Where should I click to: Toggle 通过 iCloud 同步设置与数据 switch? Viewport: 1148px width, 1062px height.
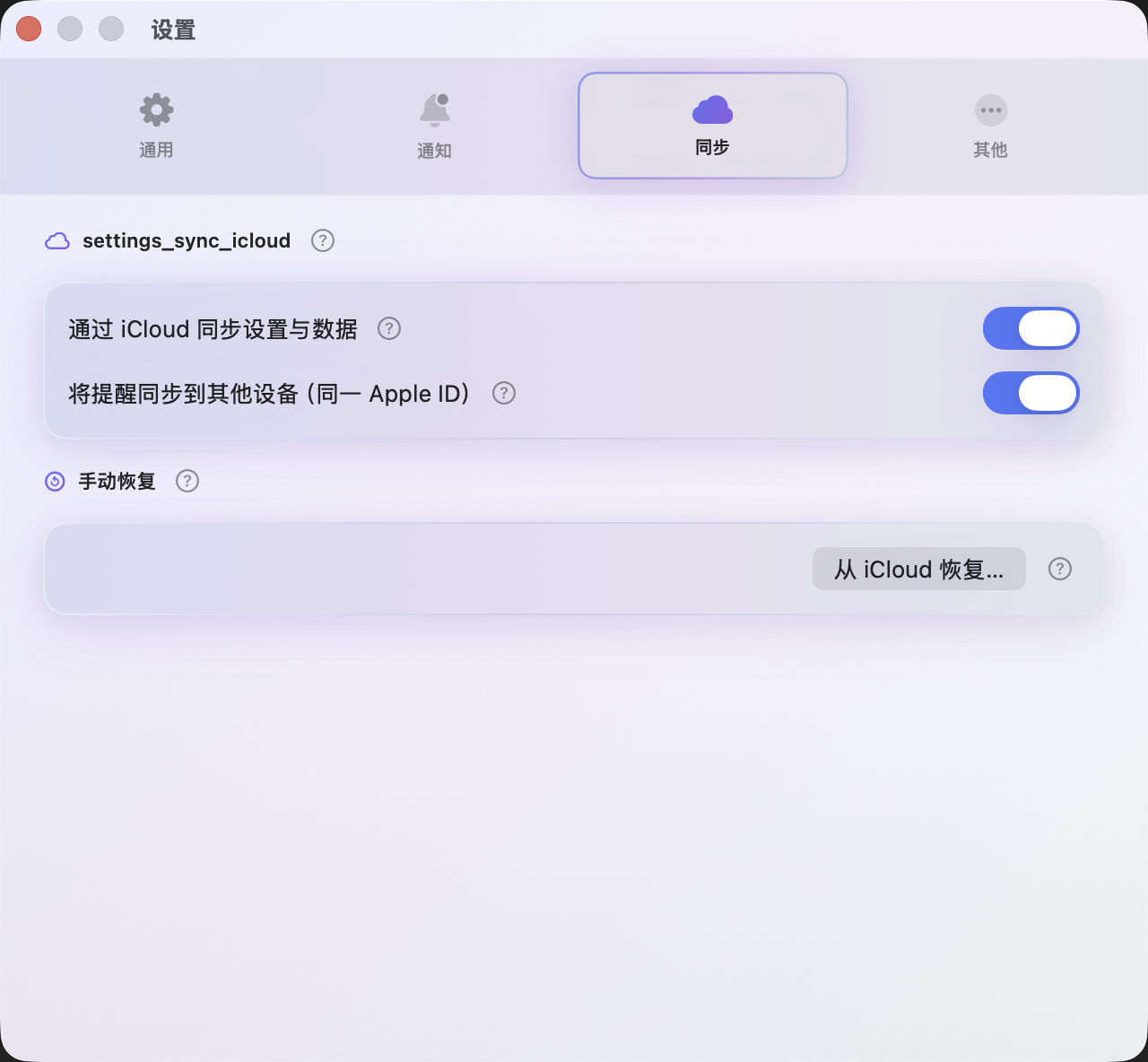(1031, 328)
